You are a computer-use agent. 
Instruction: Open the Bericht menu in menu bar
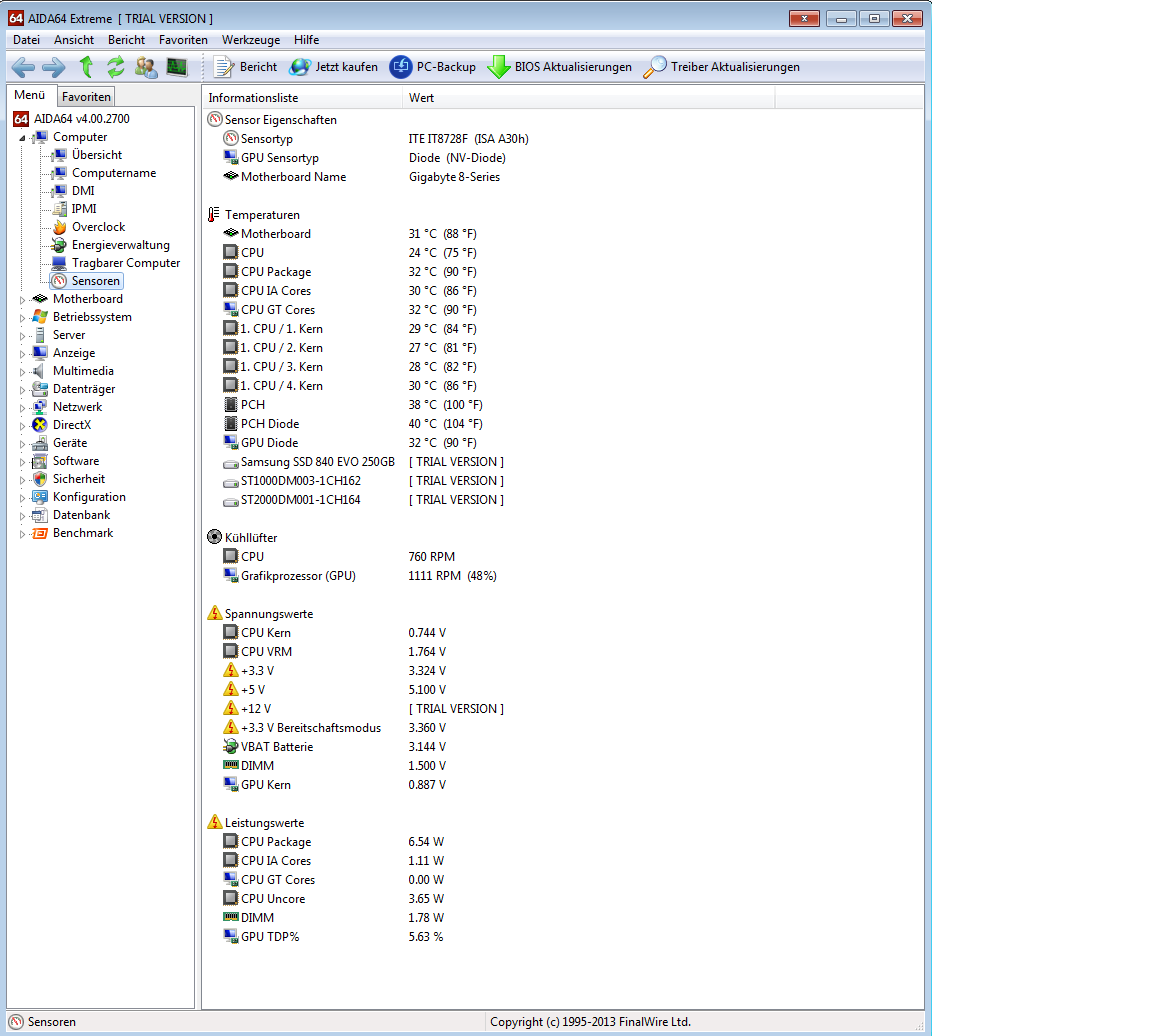click(x=126, y=40)
